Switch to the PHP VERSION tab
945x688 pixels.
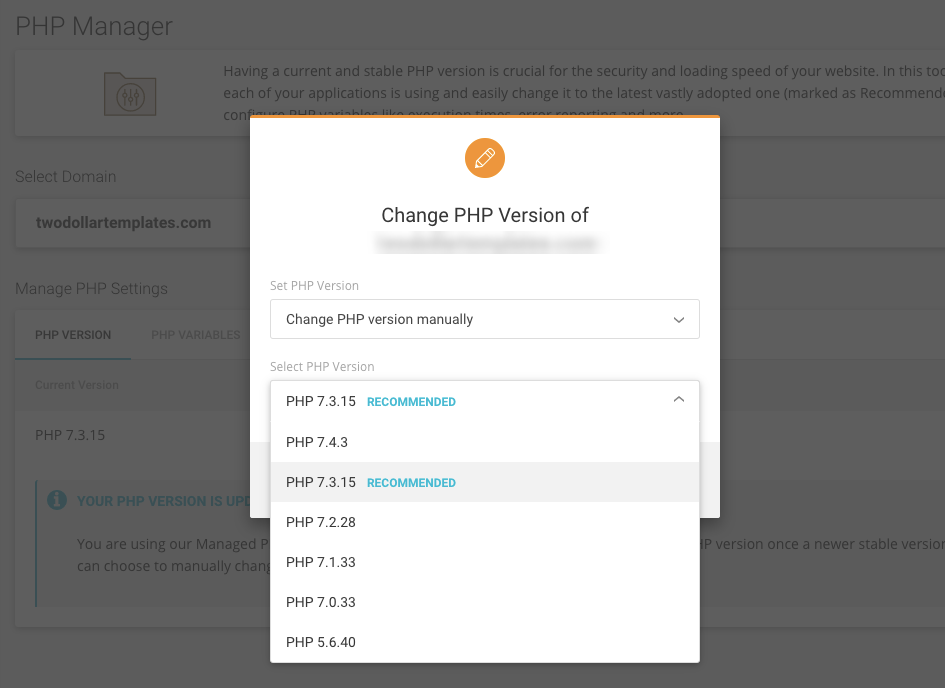tap(72, 335)
